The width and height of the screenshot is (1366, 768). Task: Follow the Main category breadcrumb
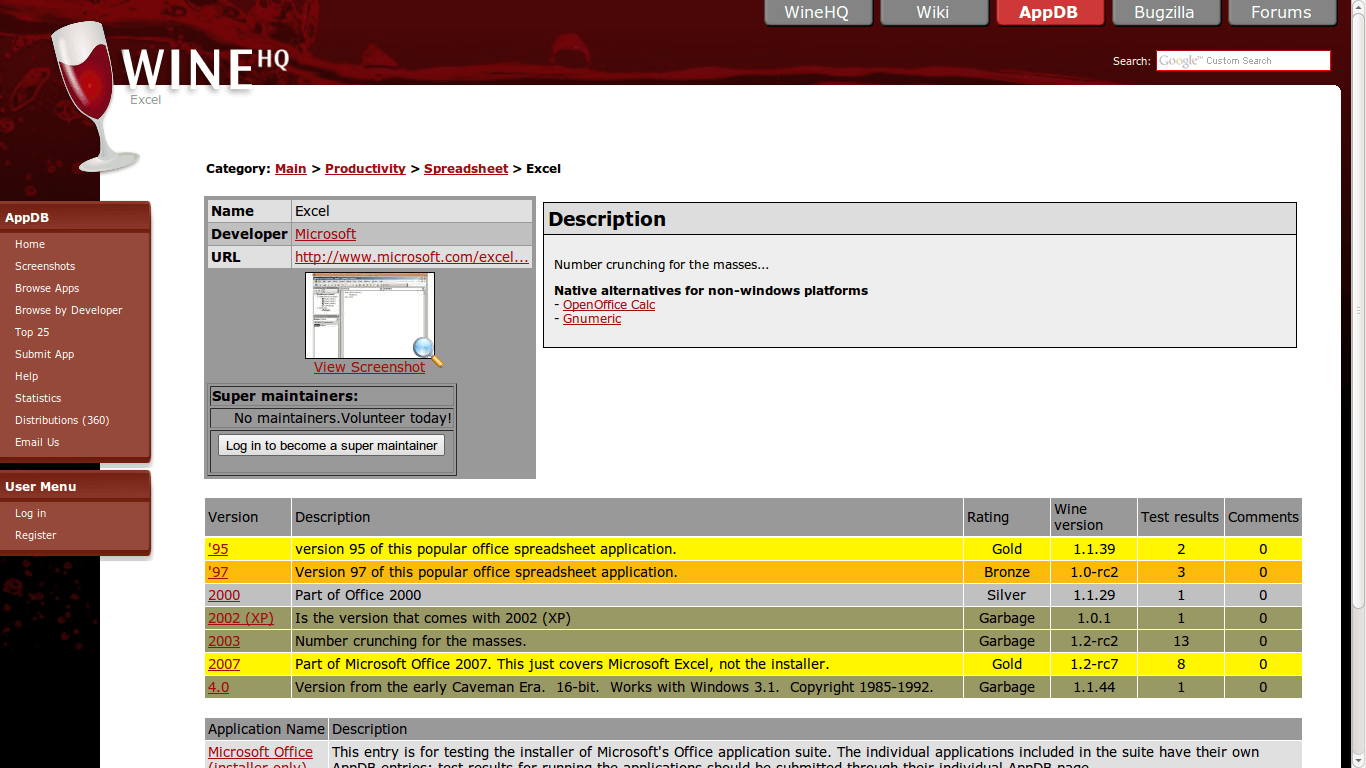pyautogui.click(x=291, y=169)
